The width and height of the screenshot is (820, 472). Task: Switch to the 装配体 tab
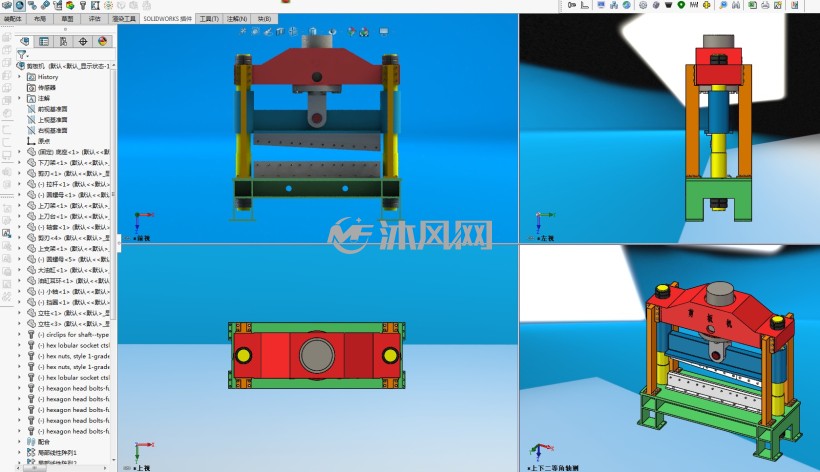coord(13,19)
